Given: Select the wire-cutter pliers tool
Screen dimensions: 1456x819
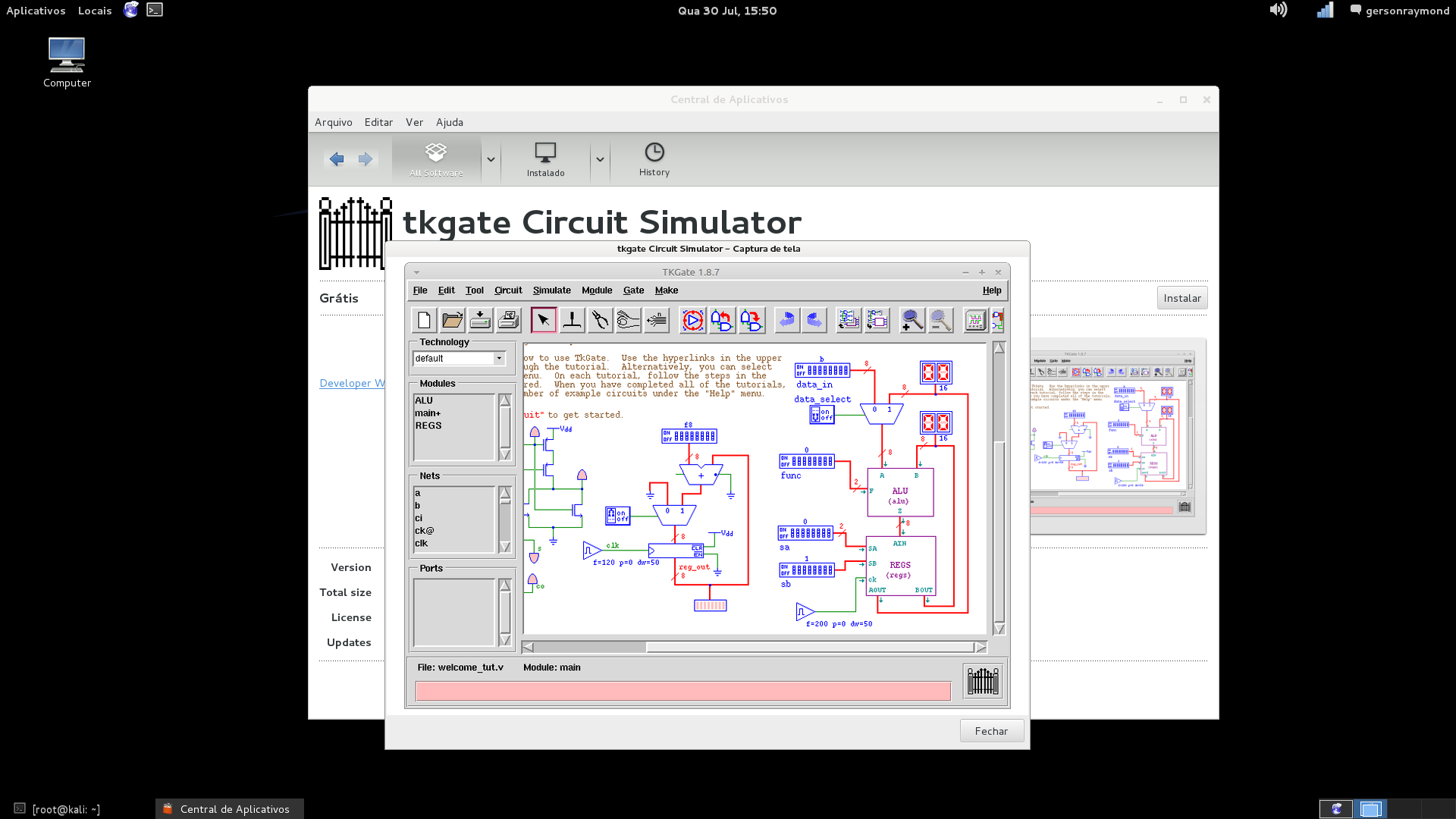Looking at the screenshot, I should point(600,320).
